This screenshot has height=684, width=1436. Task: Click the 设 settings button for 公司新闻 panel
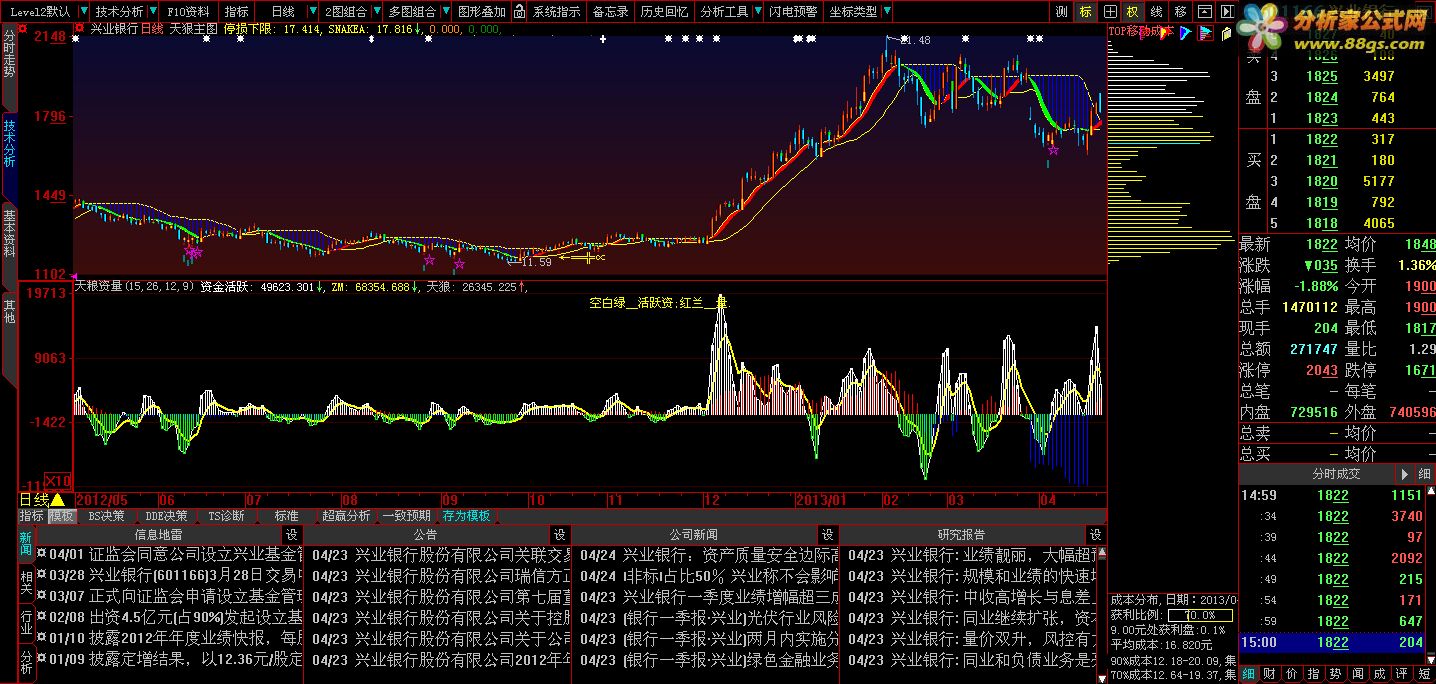[x=827, y=535]
